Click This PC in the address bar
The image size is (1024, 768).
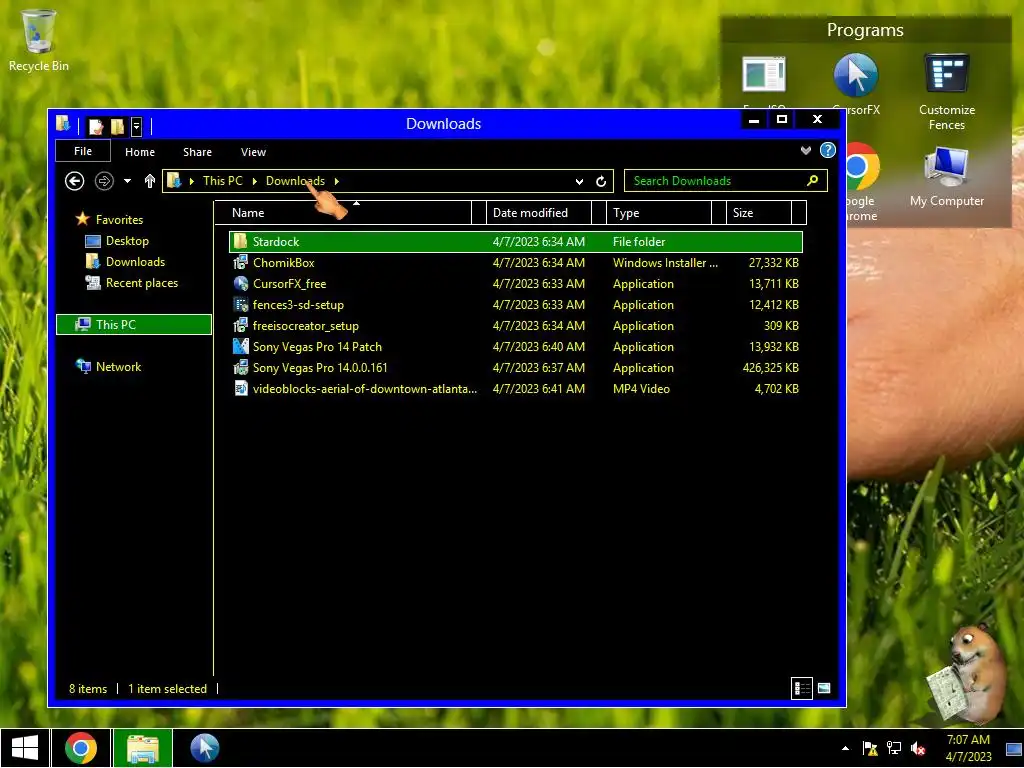[x=222, y=181]
